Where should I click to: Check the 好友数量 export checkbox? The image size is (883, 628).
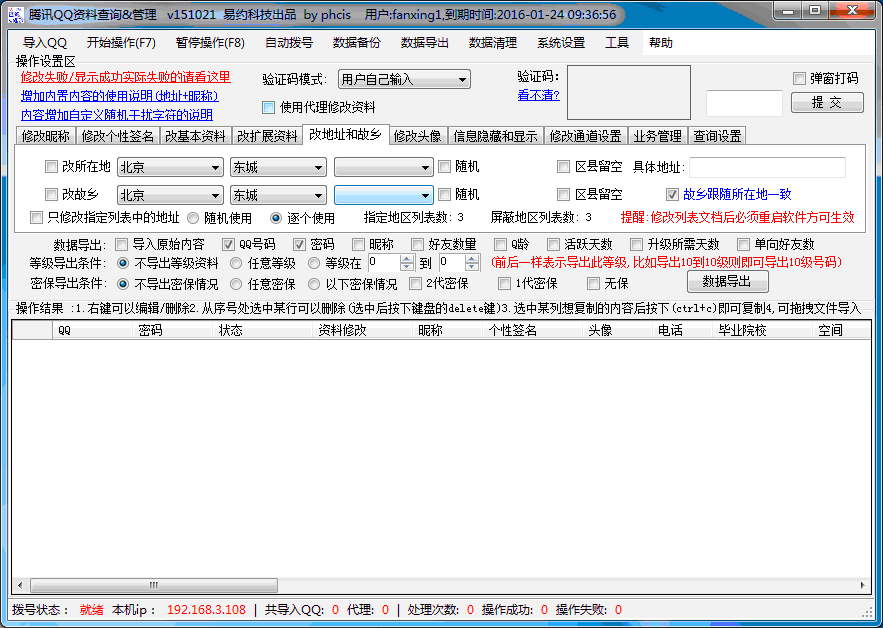[x=417, y=244]
